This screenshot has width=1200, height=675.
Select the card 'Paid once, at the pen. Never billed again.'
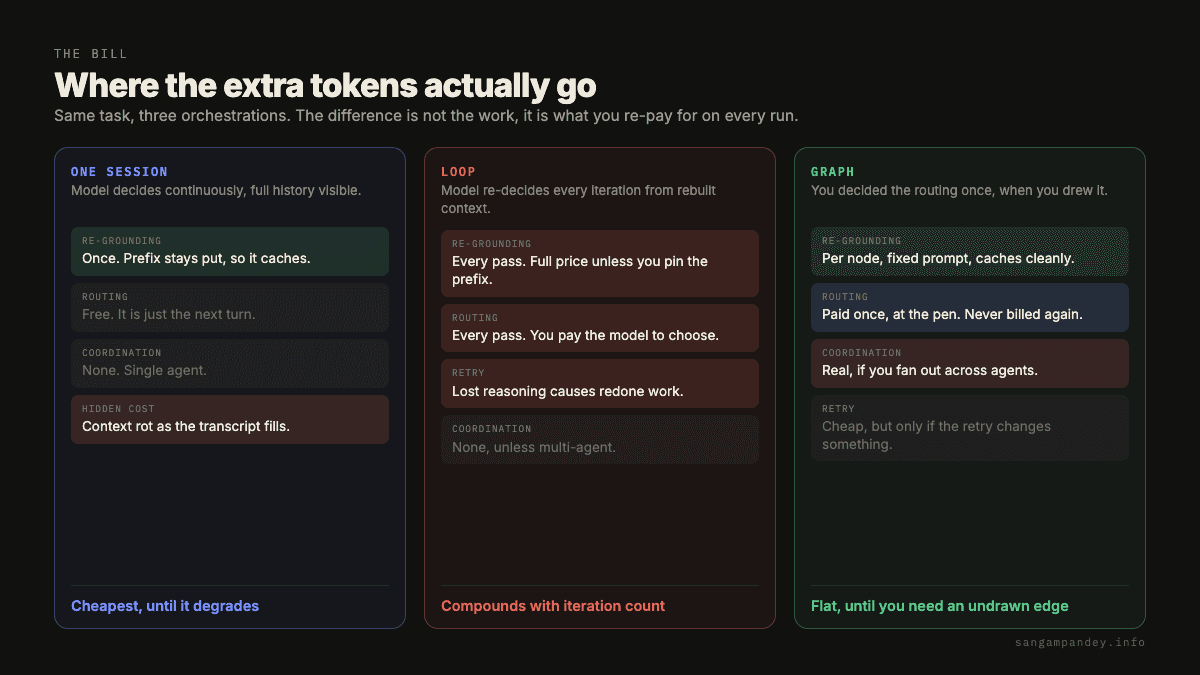(970, 307)
